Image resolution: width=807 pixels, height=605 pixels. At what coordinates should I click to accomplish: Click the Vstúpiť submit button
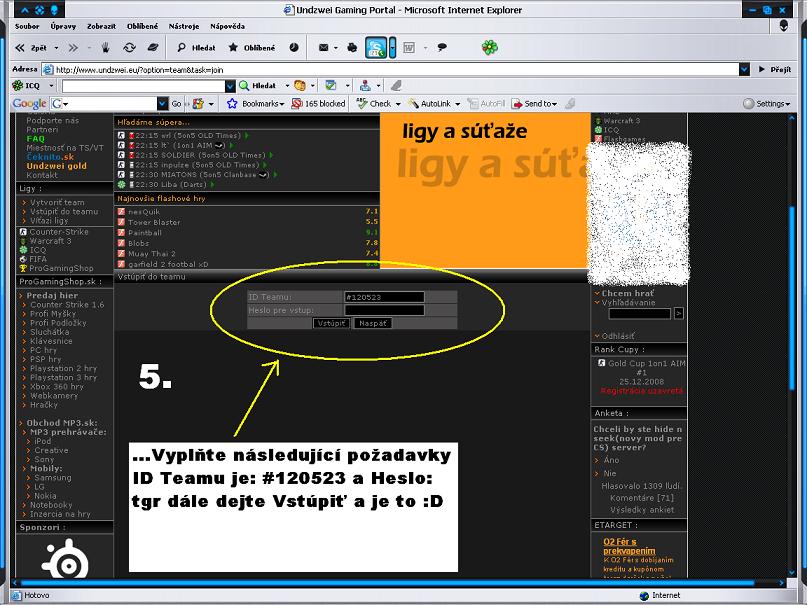click(331, 323)
